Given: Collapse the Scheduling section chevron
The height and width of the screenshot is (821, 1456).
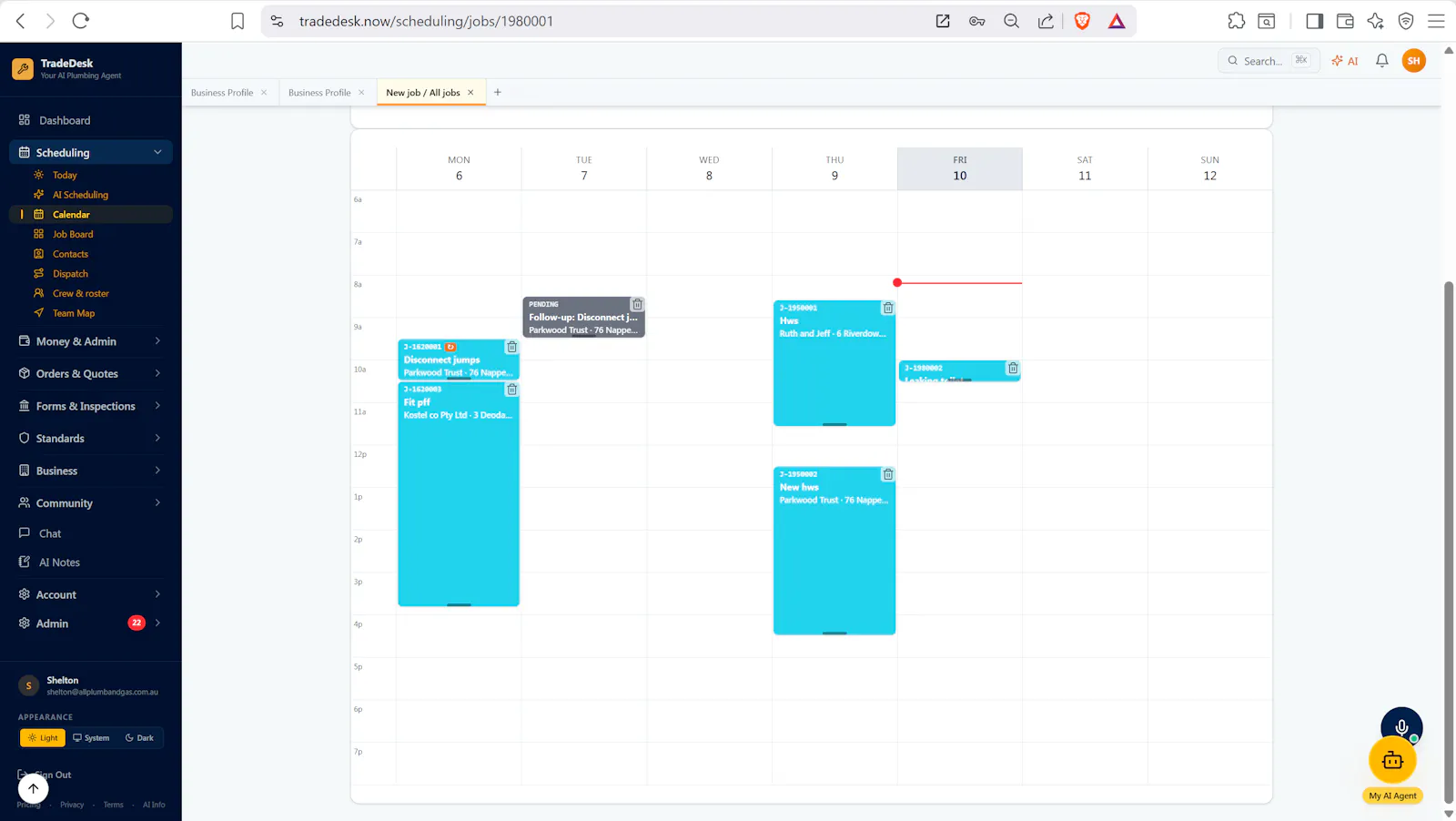Looking at the screenshot, I should click(157, 152).
